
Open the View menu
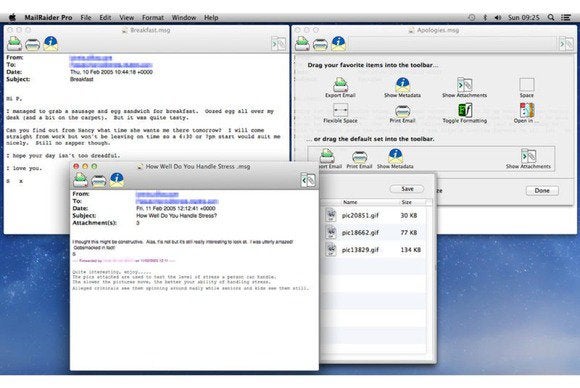click(127, 17)
